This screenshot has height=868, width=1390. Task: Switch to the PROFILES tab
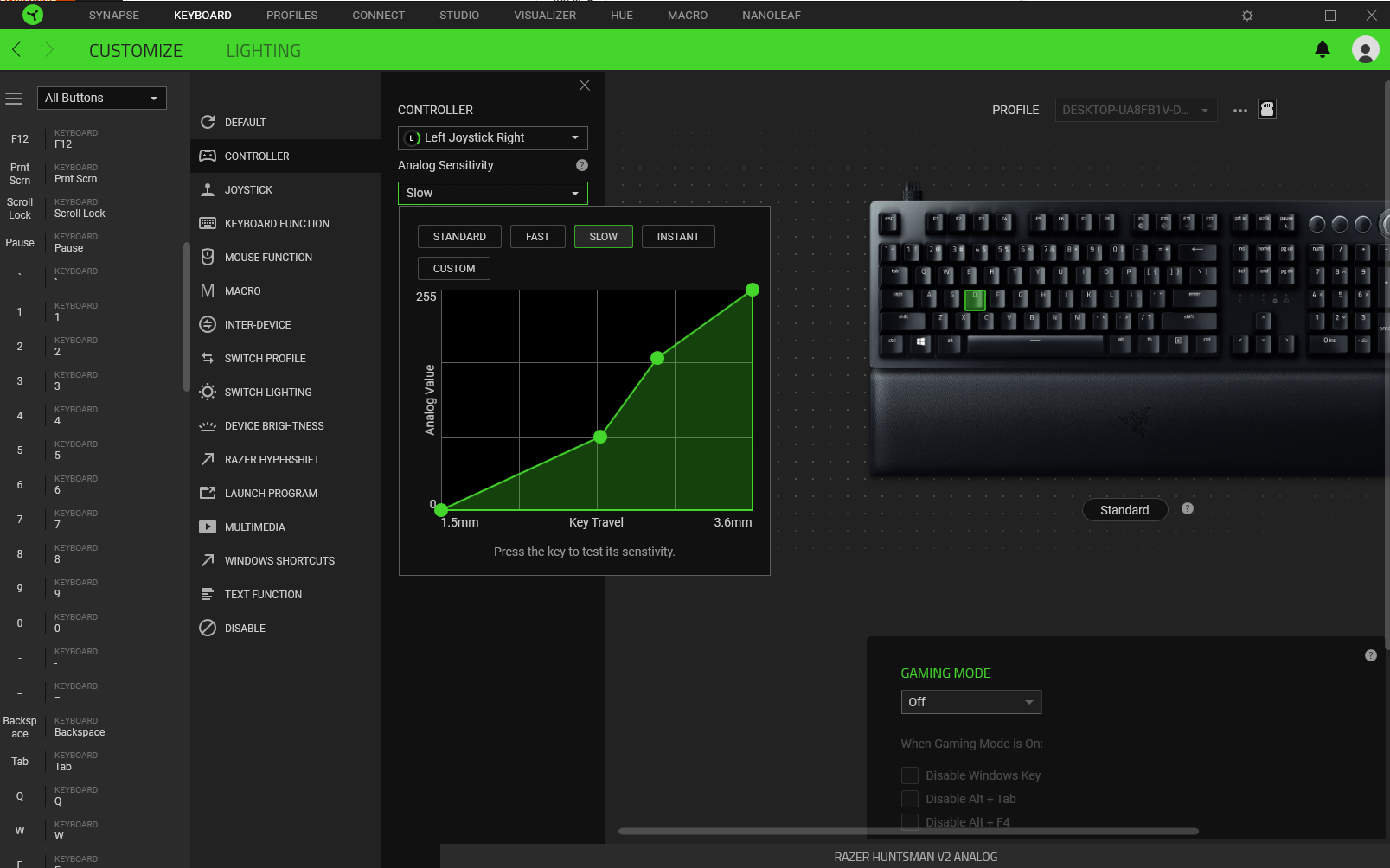pyautogui.click(x=292, y=16)
